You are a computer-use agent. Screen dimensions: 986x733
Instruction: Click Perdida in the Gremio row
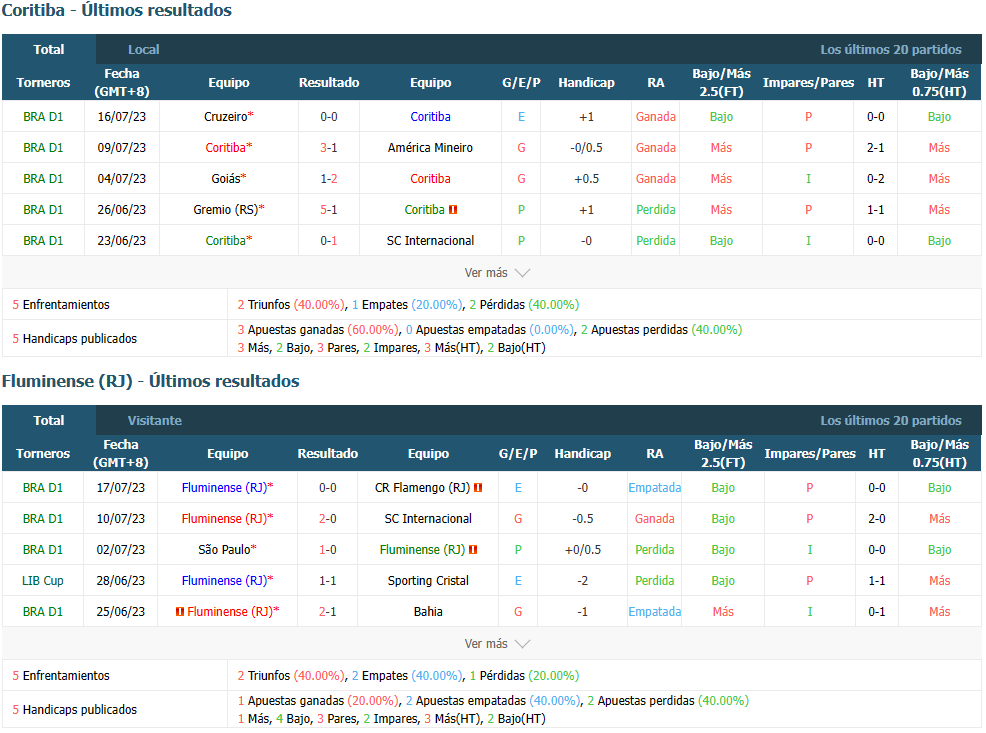[x=655, y=210]
